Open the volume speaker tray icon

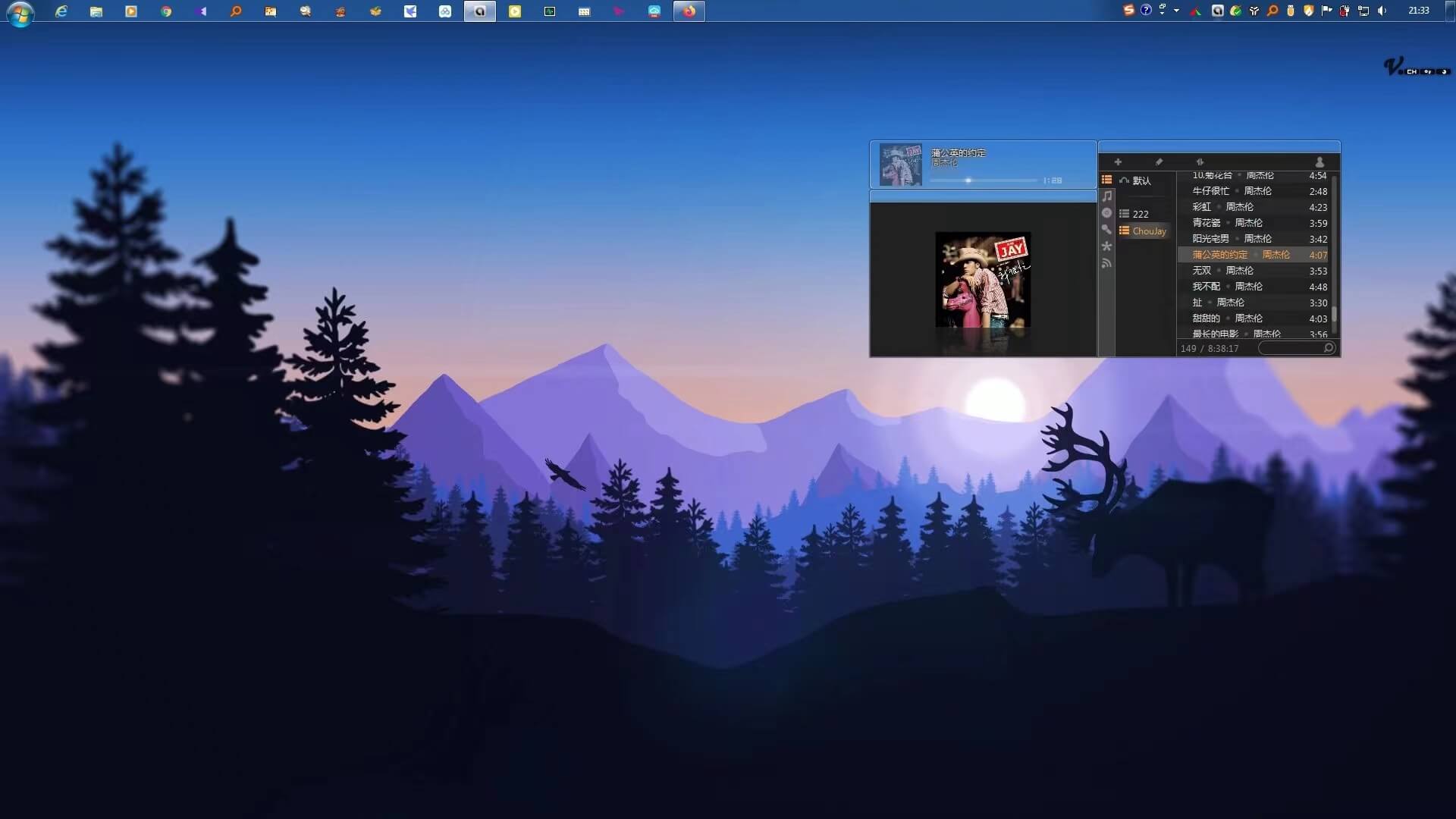(x=1382, y=11)
